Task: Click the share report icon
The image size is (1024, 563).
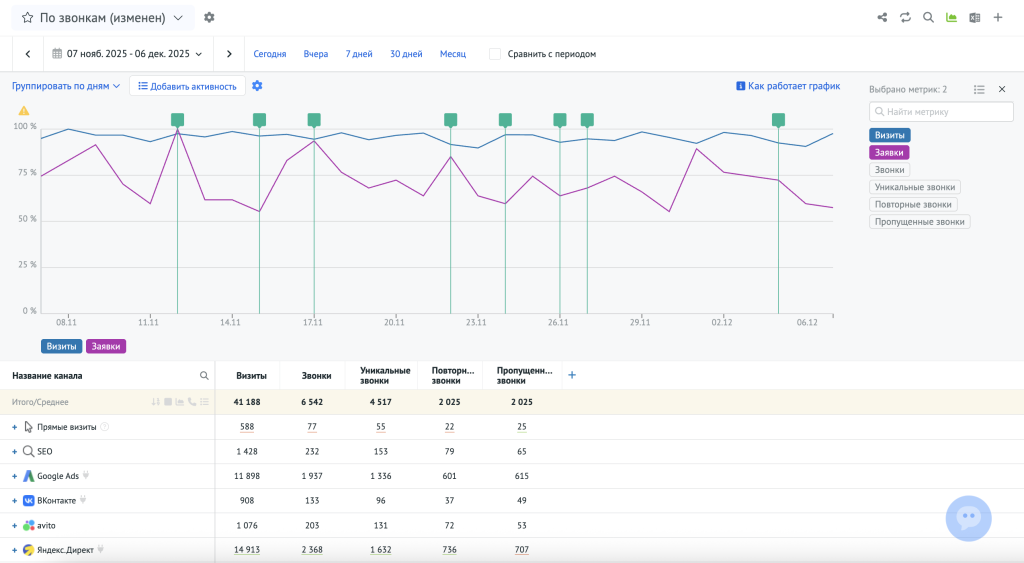Action: (882, 18)
